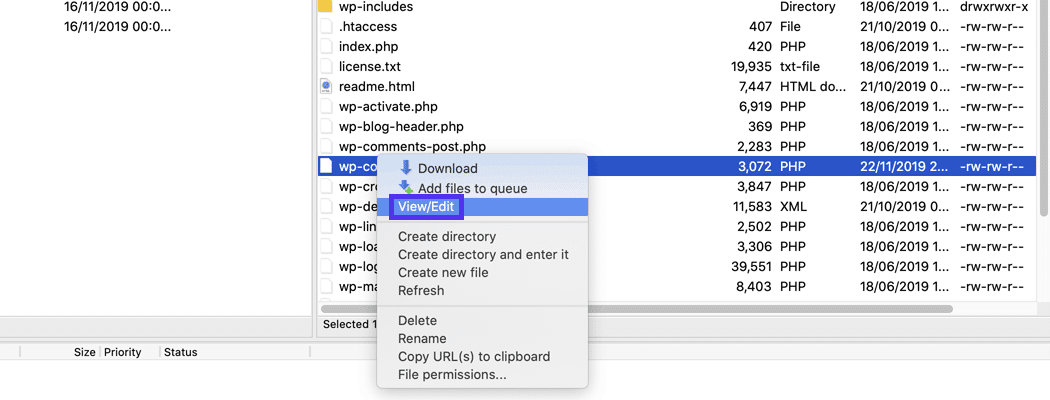
Task: Click the wp-includes folder icon
Action: click(325, 7)
